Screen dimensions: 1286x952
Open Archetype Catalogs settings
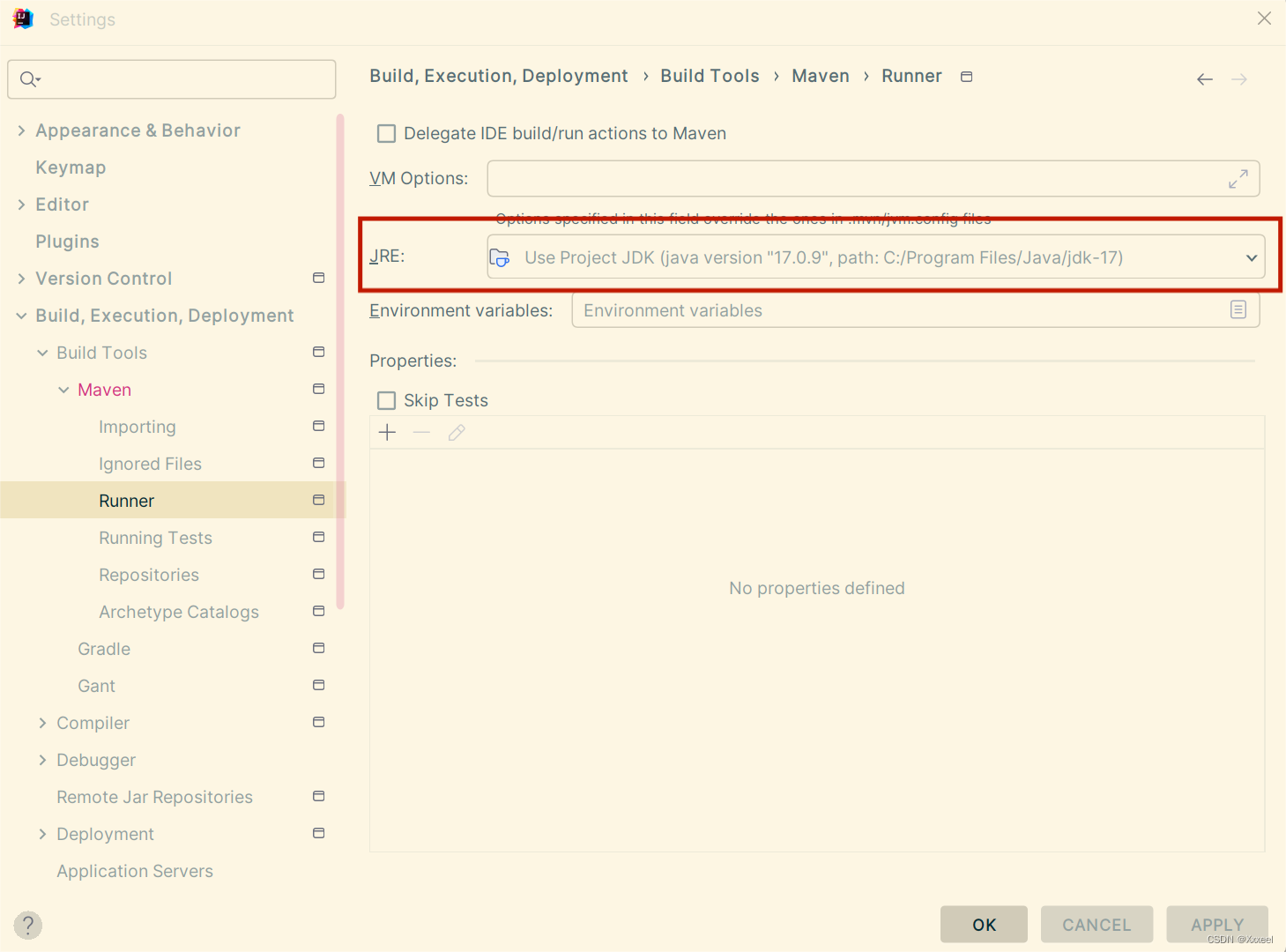(179, 612)
